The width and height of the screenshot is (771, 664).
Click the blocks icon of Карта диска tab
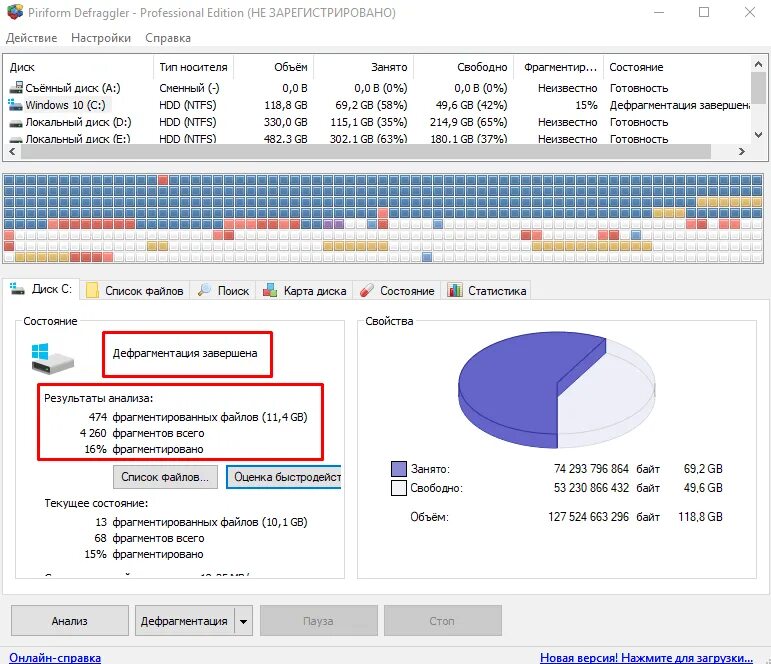coord(269,290)
